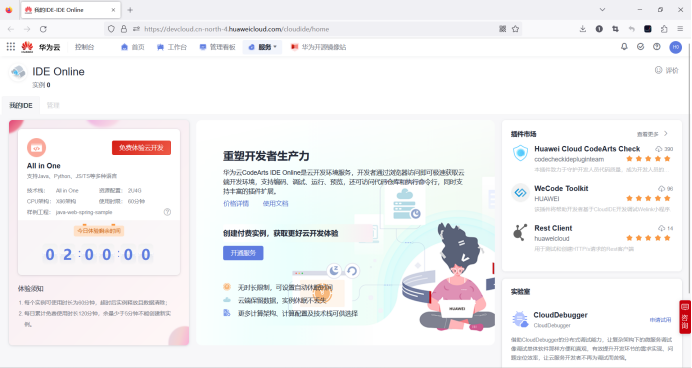Click download count icon for Rest Client

tap(661, 229)
